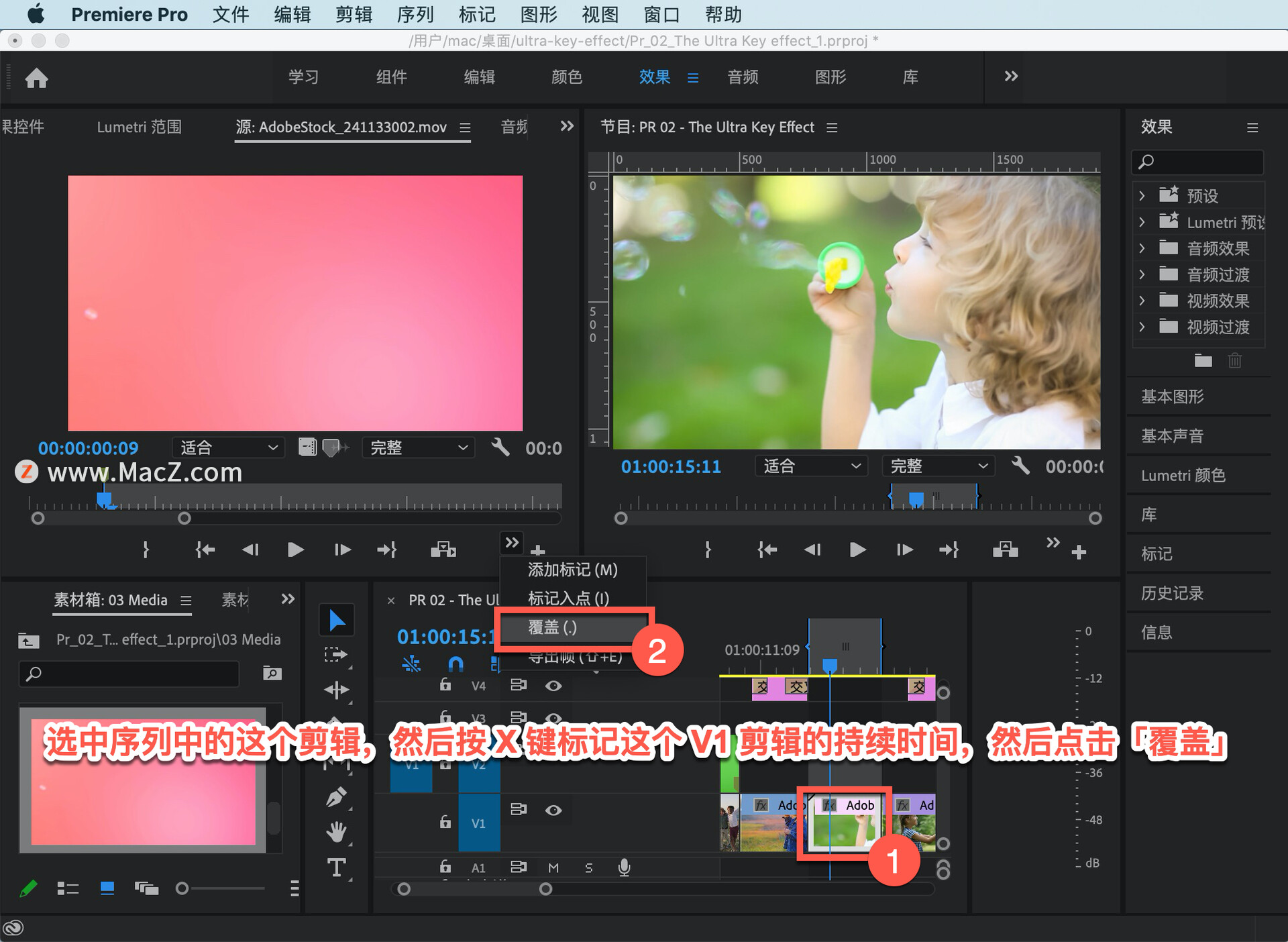The height and width of the screenshot is (942, 1288).
Task: Go to Out point in Source monitor
Action: click(387, 550)
